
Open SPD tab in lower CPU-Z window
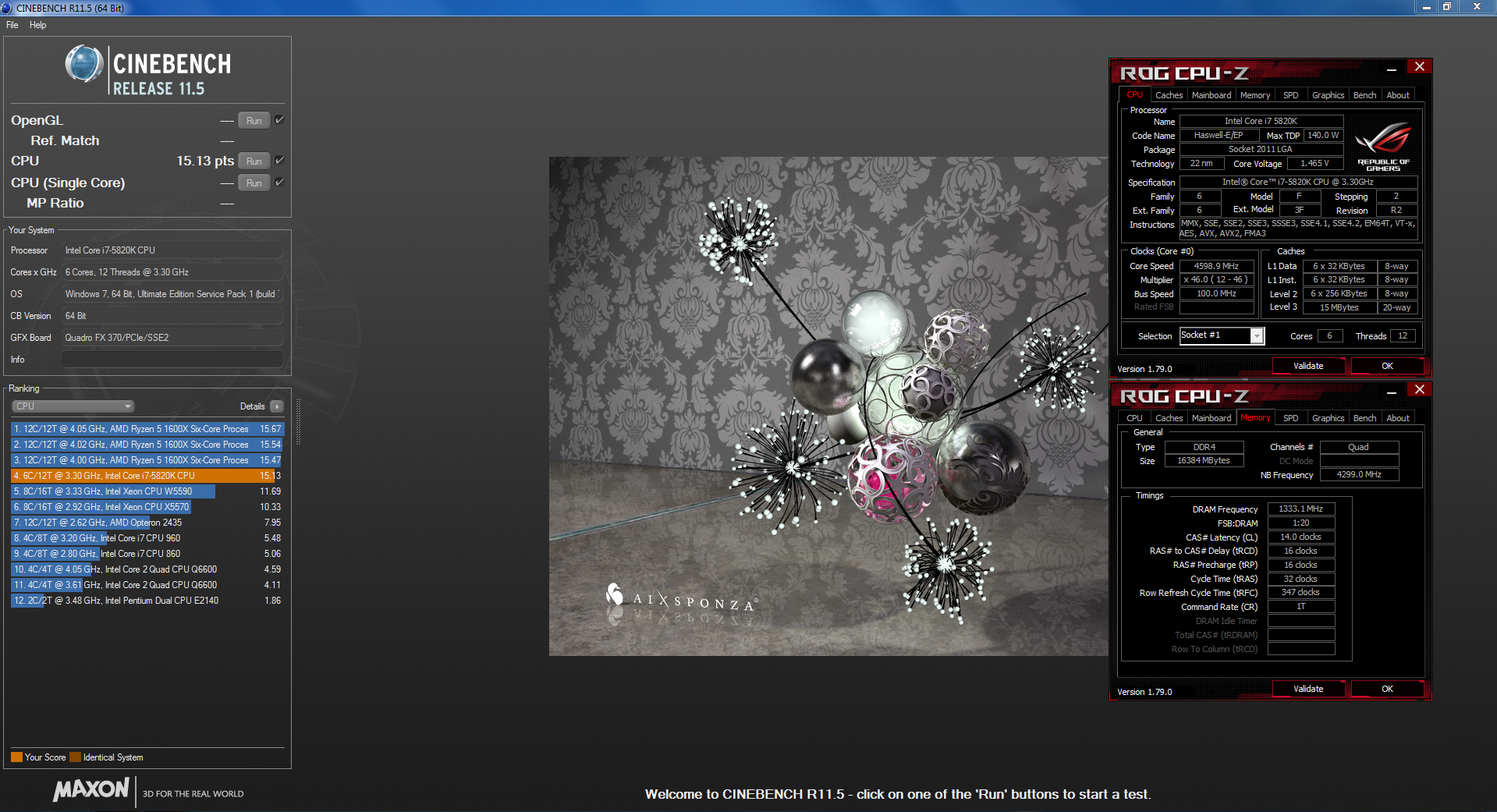(1291, 418)
